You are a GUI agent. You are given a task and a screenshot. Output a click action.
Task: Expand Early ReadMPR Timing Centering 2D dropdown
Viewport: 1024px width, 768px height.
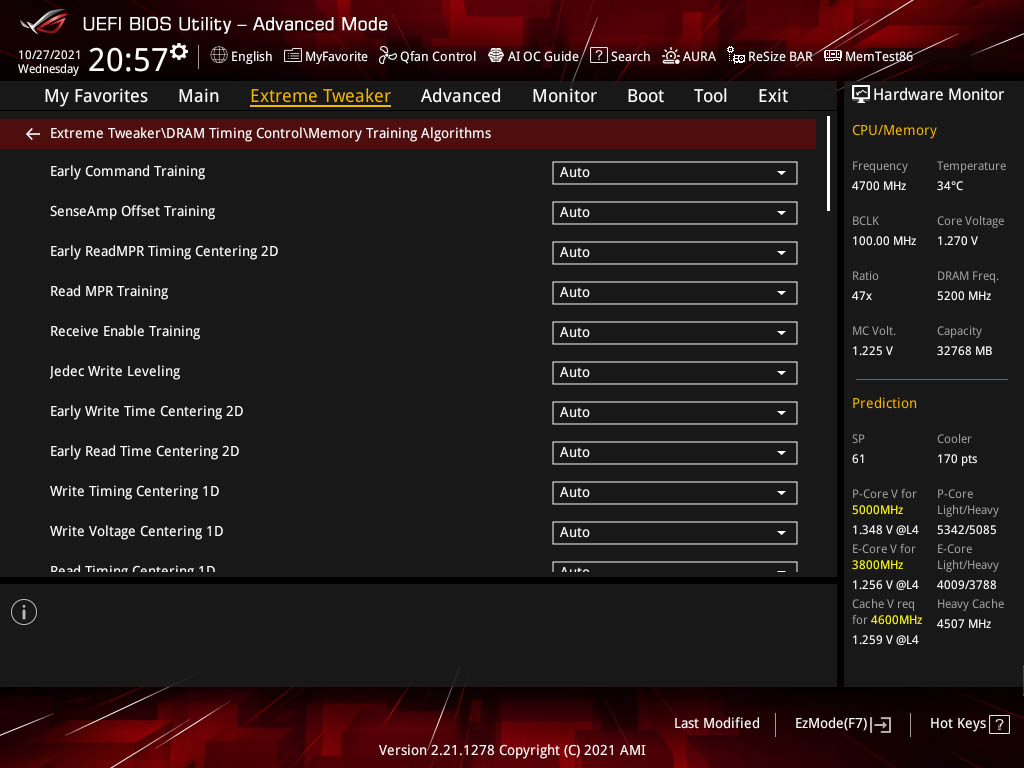pyautogui.click(x=675, y=253)
